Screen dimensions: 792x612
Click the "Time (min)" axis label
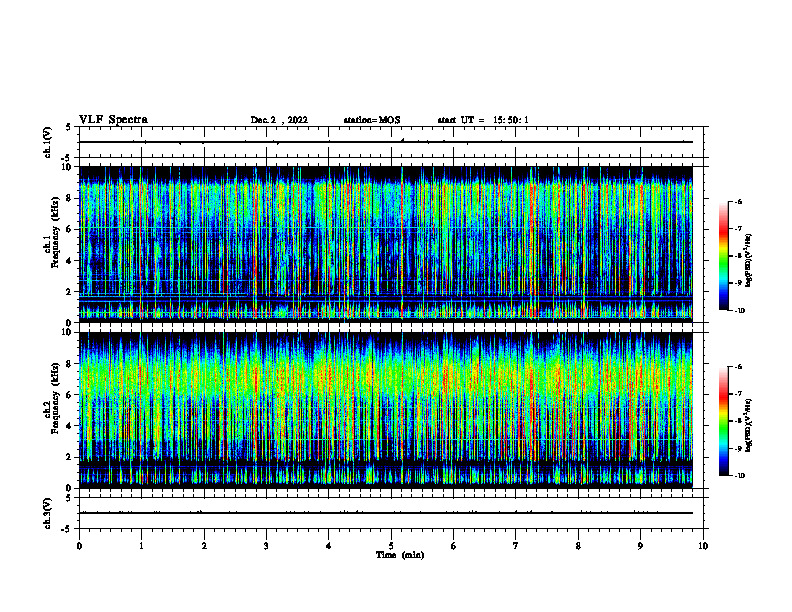[400, 555]
